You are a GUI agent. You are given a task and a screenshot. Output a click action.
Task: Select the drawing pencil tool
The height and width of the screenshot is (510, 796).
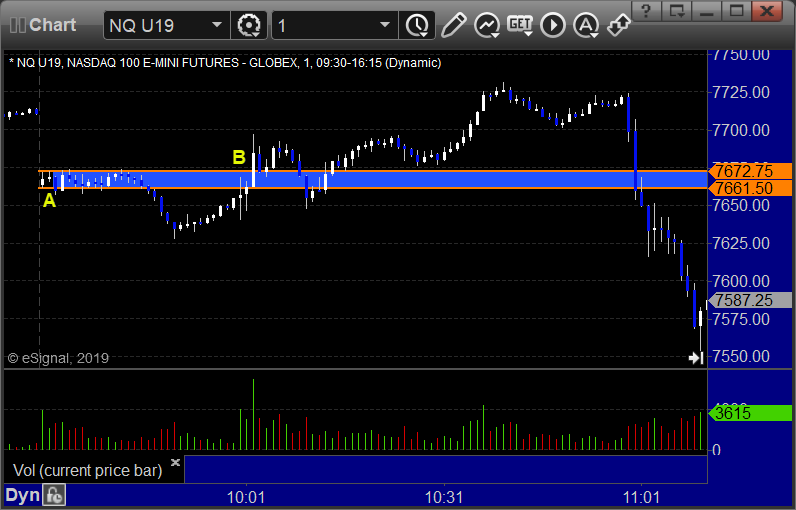pyautogui.click(x=453, y=25)
